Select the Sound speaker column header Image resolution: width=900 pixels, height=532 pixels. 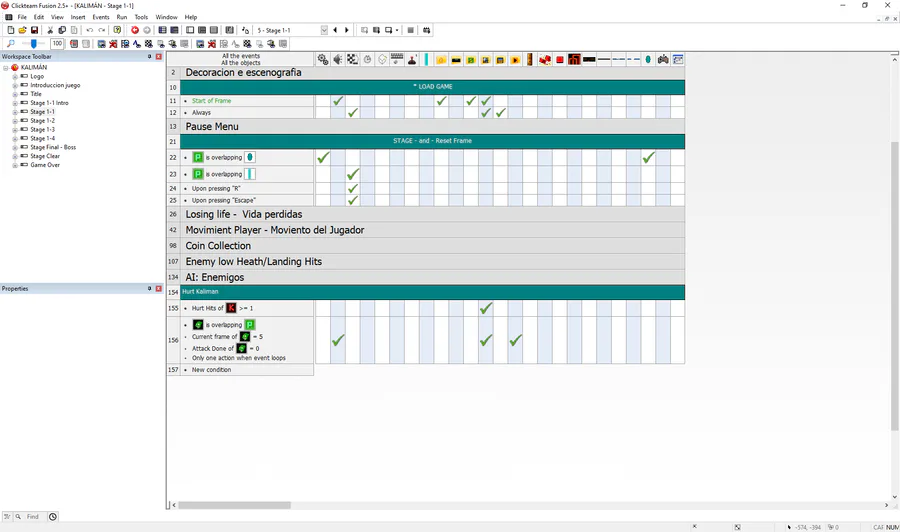pos(338,59)
